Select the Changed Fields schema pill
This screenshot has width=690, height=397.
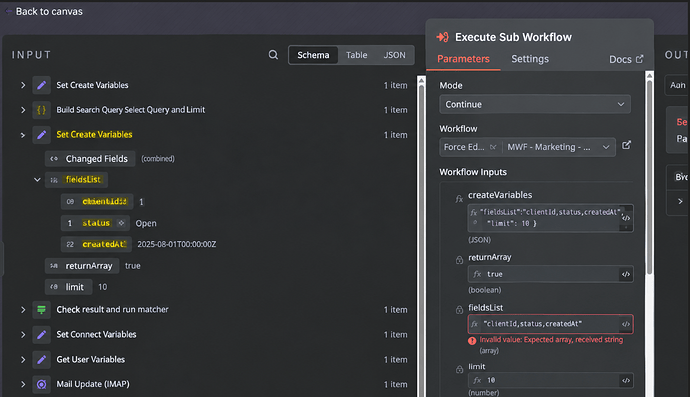point(90,159)
